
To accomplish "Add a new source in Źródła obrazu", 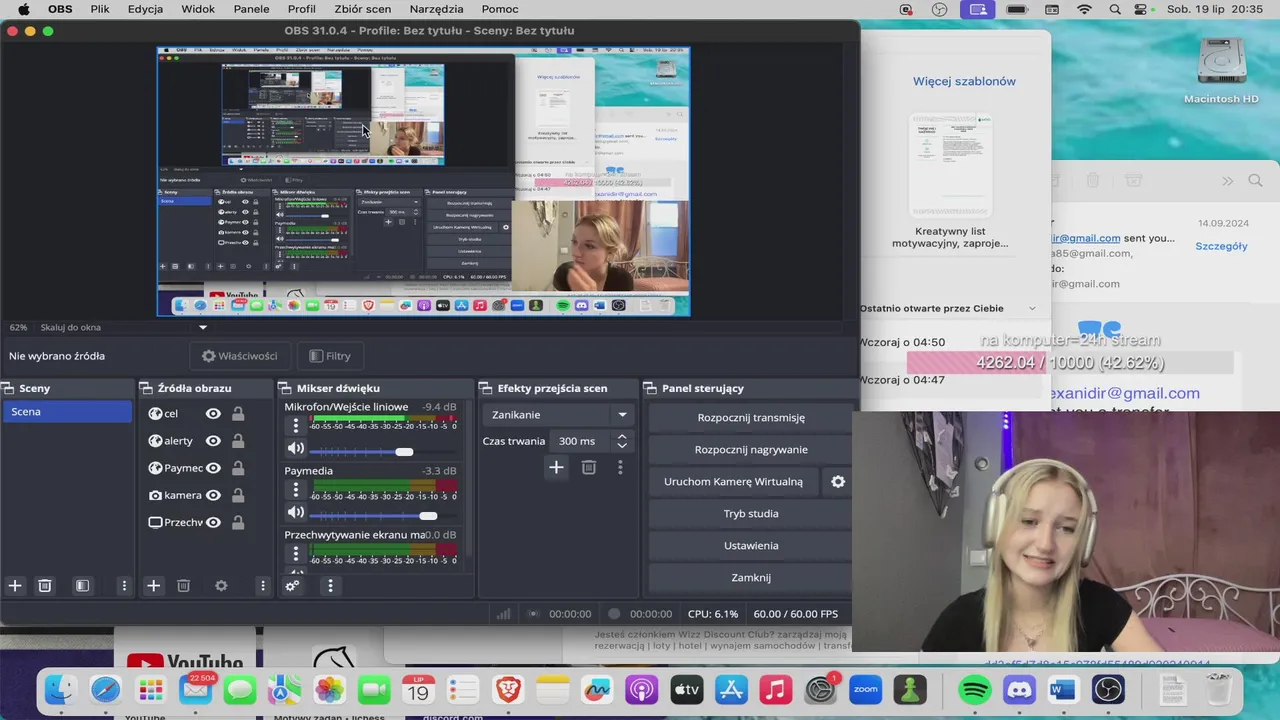I will tap(153, 586).
